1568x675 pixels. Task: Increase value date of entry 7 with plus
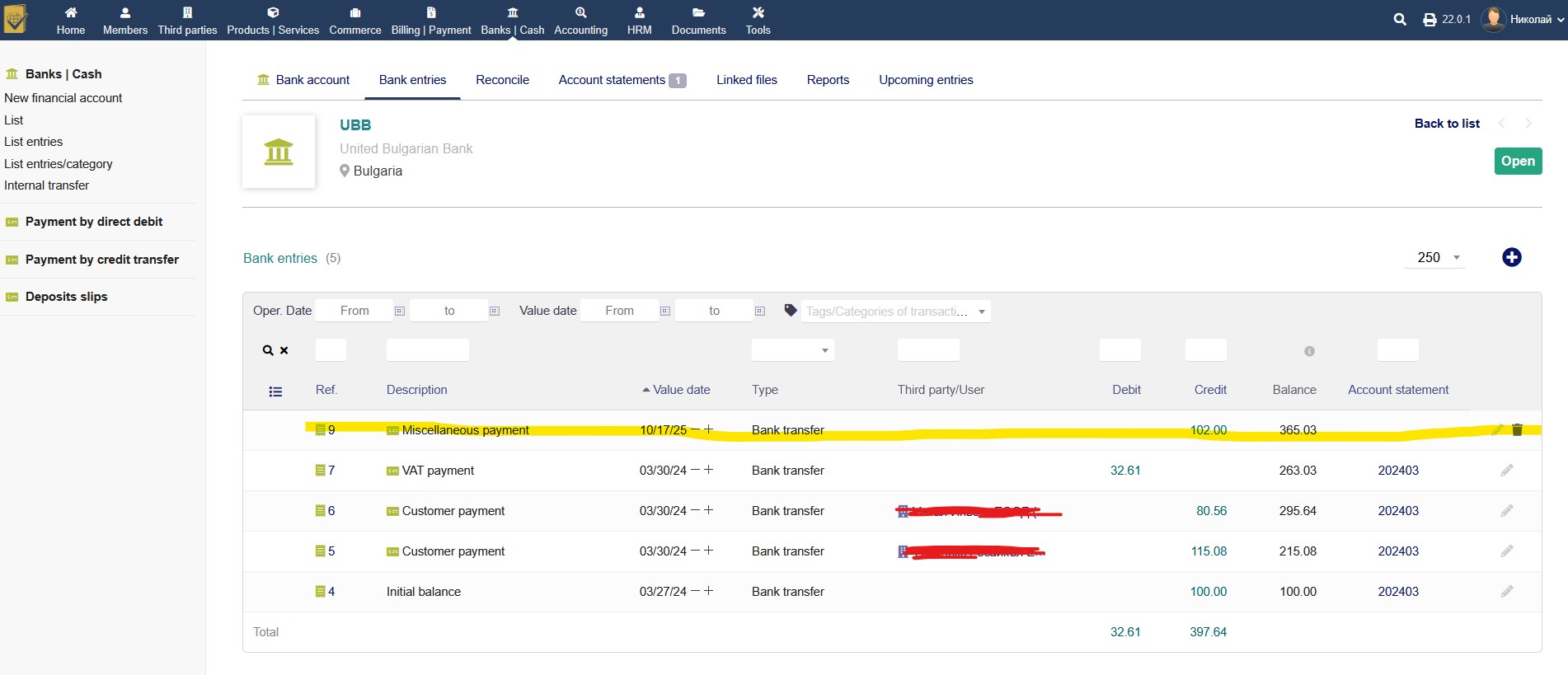(x=708, y=470)
